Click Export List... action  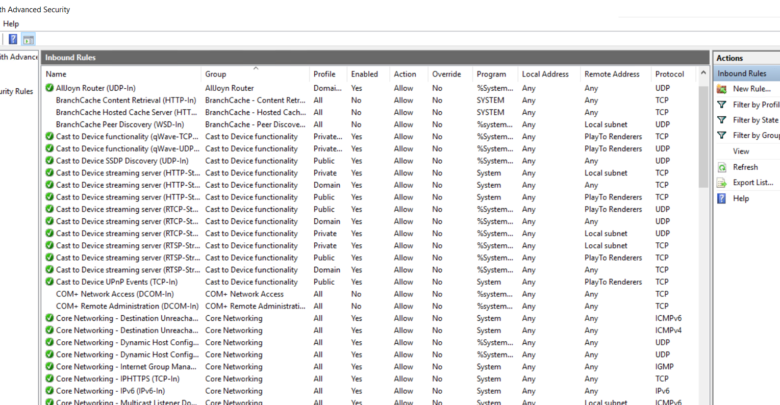(753, 183)
